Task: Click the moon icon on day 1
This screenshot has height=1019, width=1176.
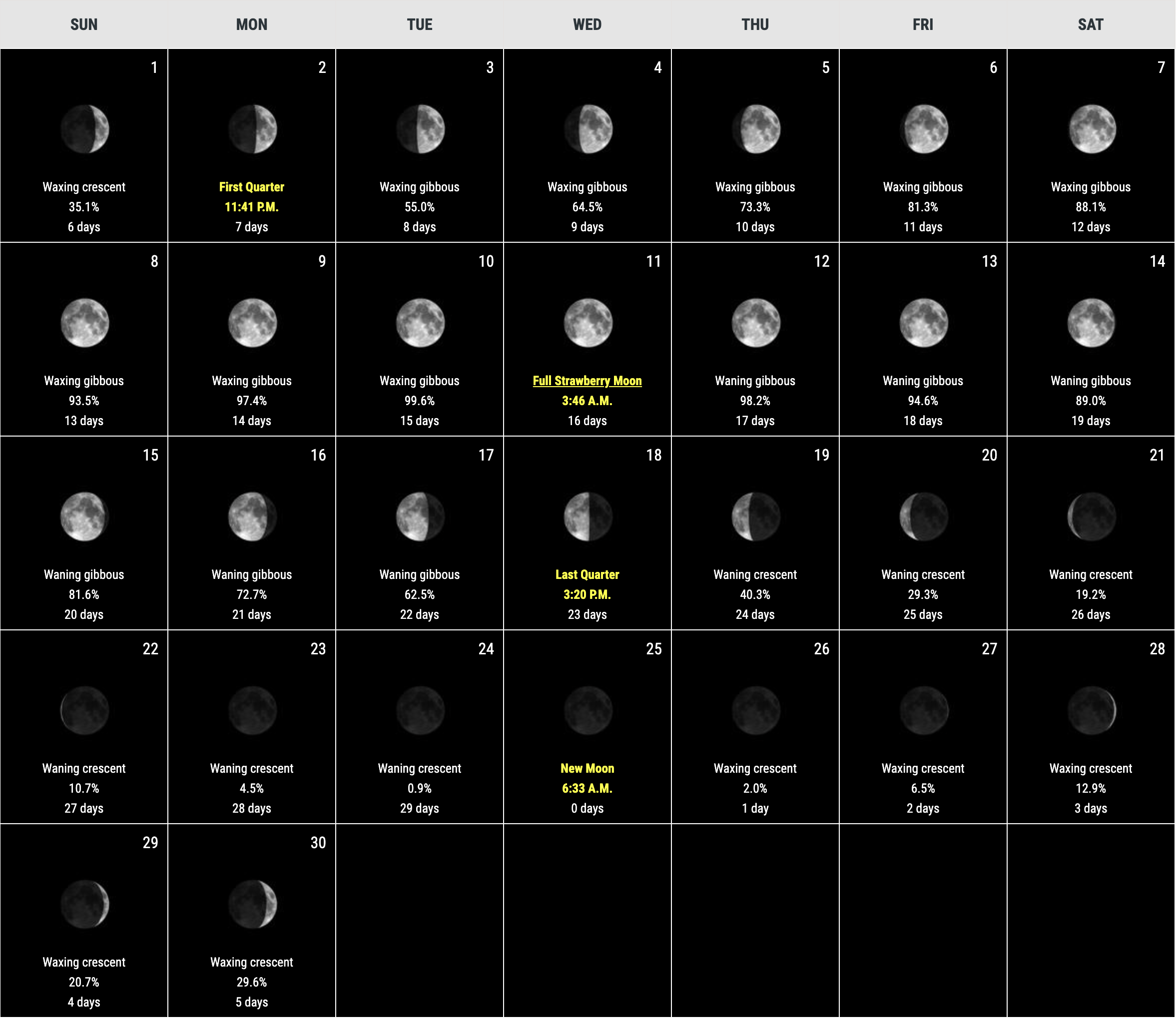Action: (x=84, y=129)
